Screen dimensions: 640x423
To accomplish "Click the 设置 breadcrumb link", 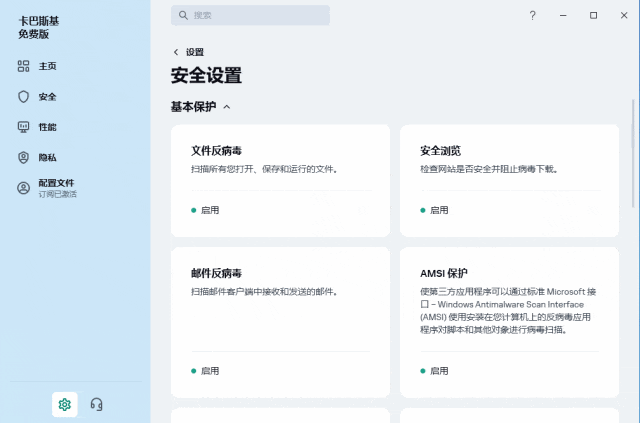I will tap(195, 52).
